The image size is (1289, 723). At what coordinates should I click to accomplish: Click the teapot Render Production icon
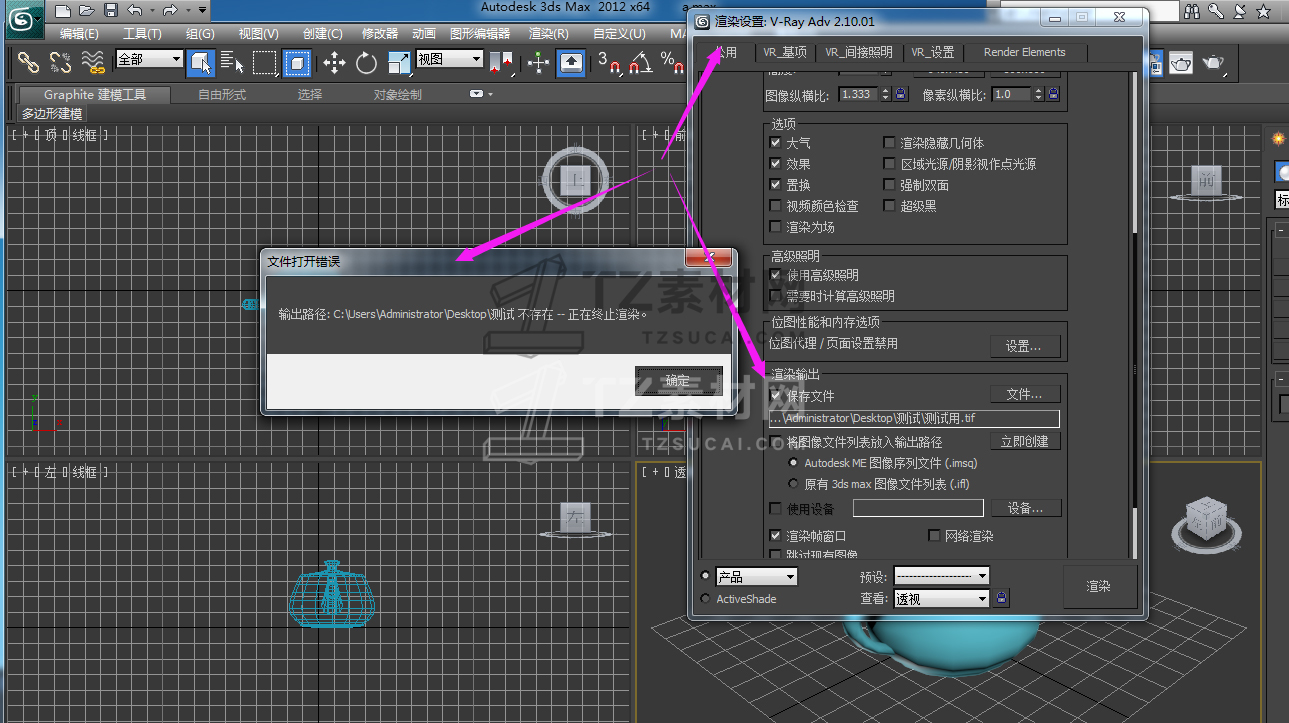pyautogui.click(x=1214, y=63)
